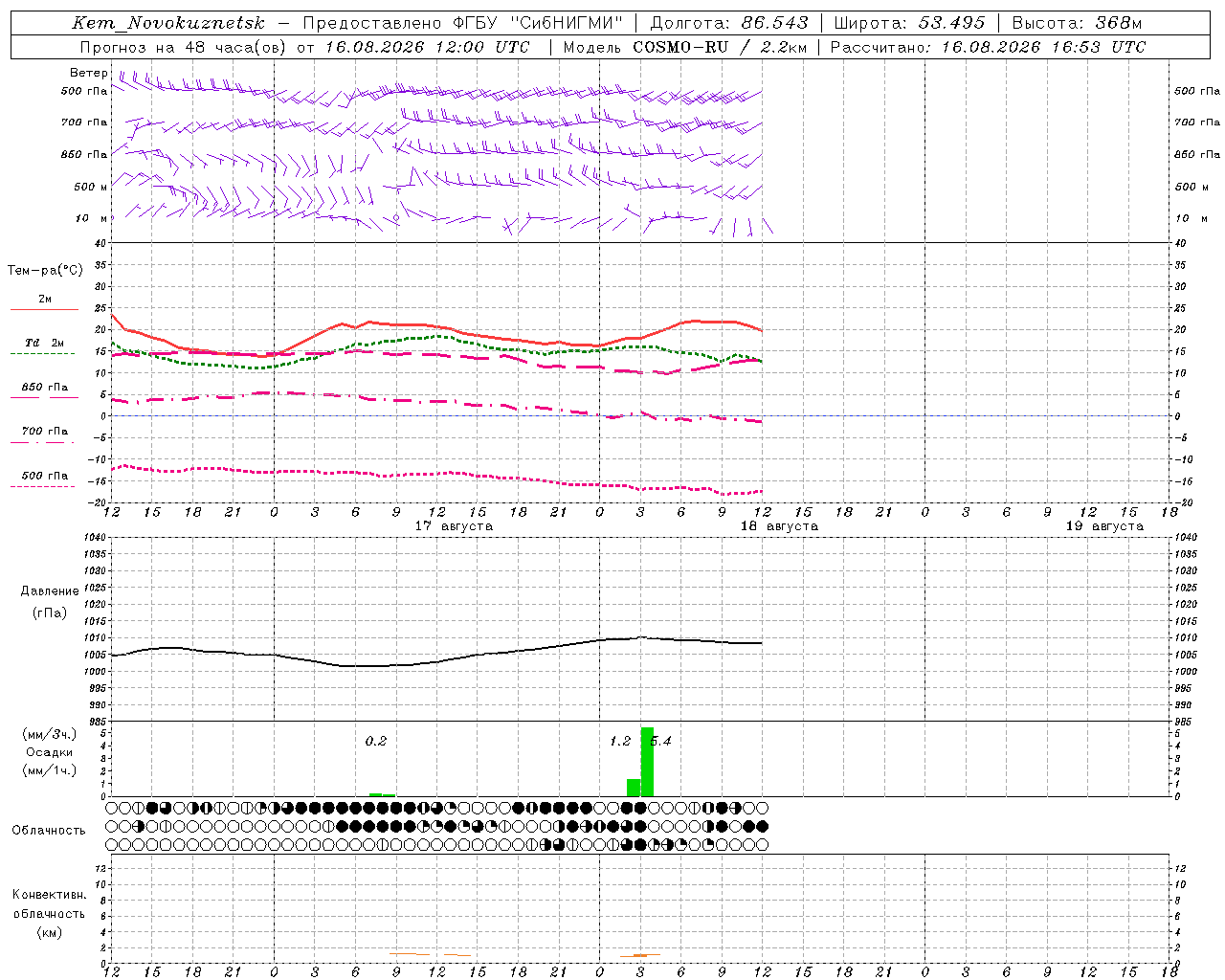Select the 500 гПа temperature legend entry
Viewport: 1225px width, 980px height.
(44, 479)
